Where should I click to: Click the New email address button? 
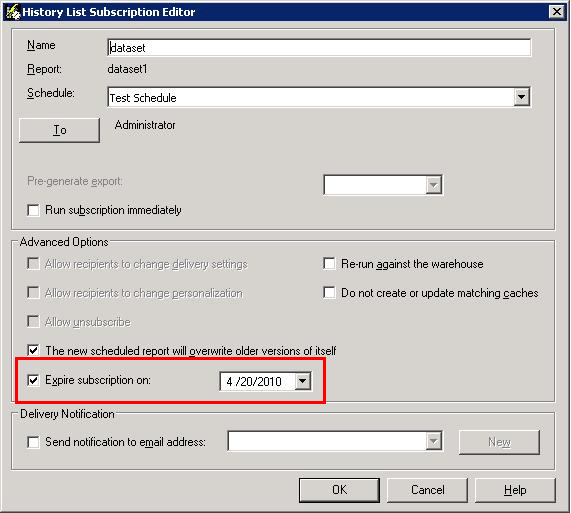click(499, 442)
